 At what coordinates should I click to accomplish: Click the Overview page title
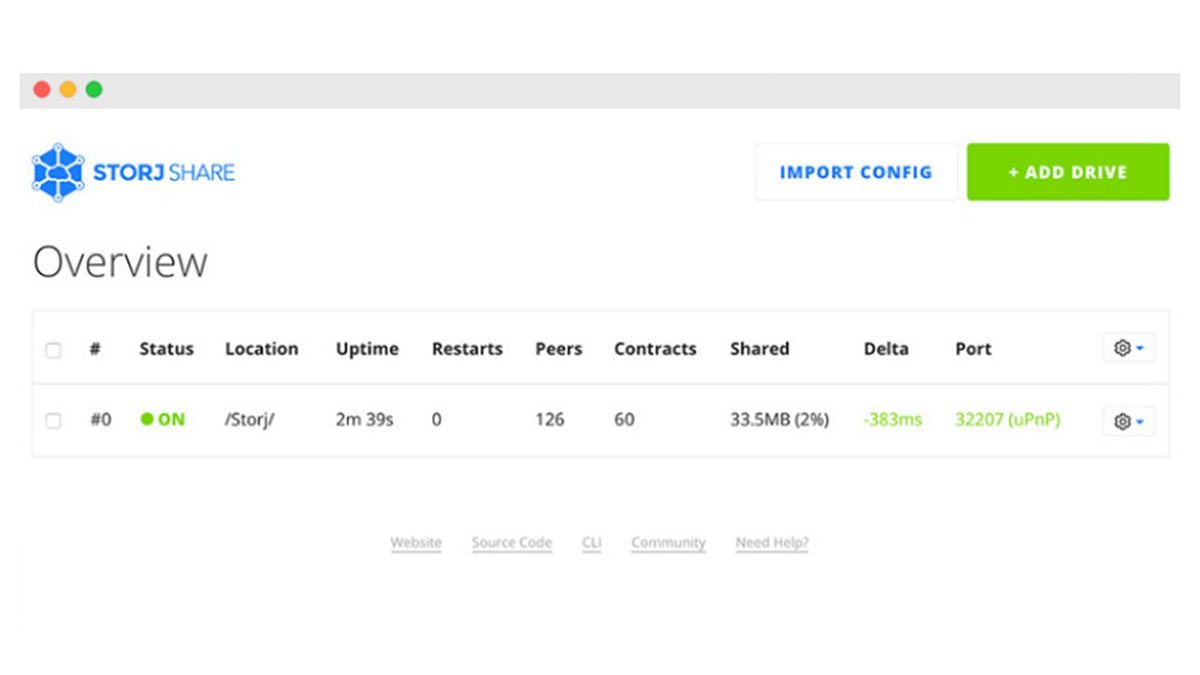(x=119, y=261)
